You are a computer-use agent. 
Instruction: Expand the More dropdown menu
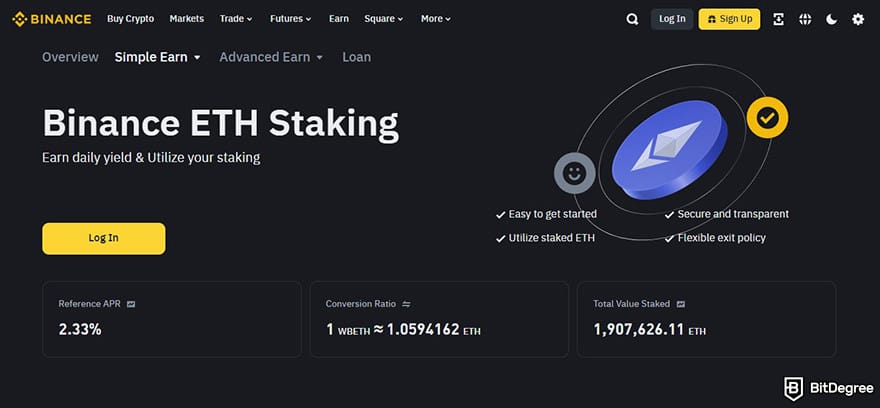(436, 19)
